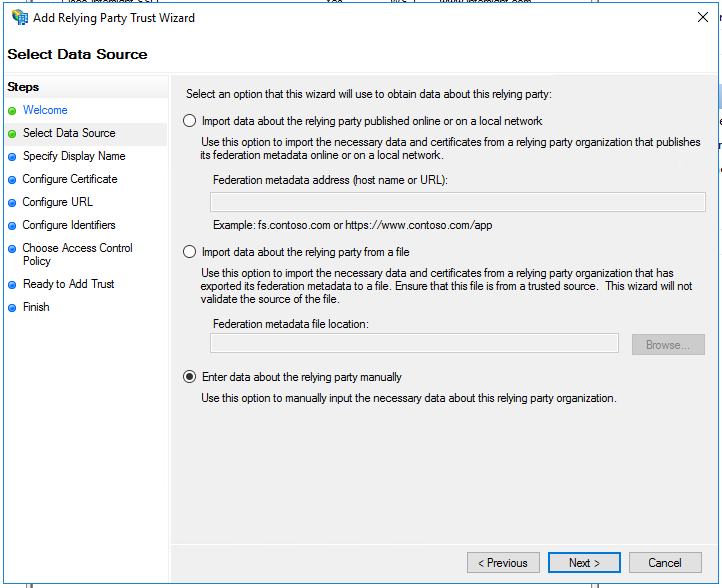The image size is (722, 588).
Task: Select import from online or local network
Action: [190, 121]
